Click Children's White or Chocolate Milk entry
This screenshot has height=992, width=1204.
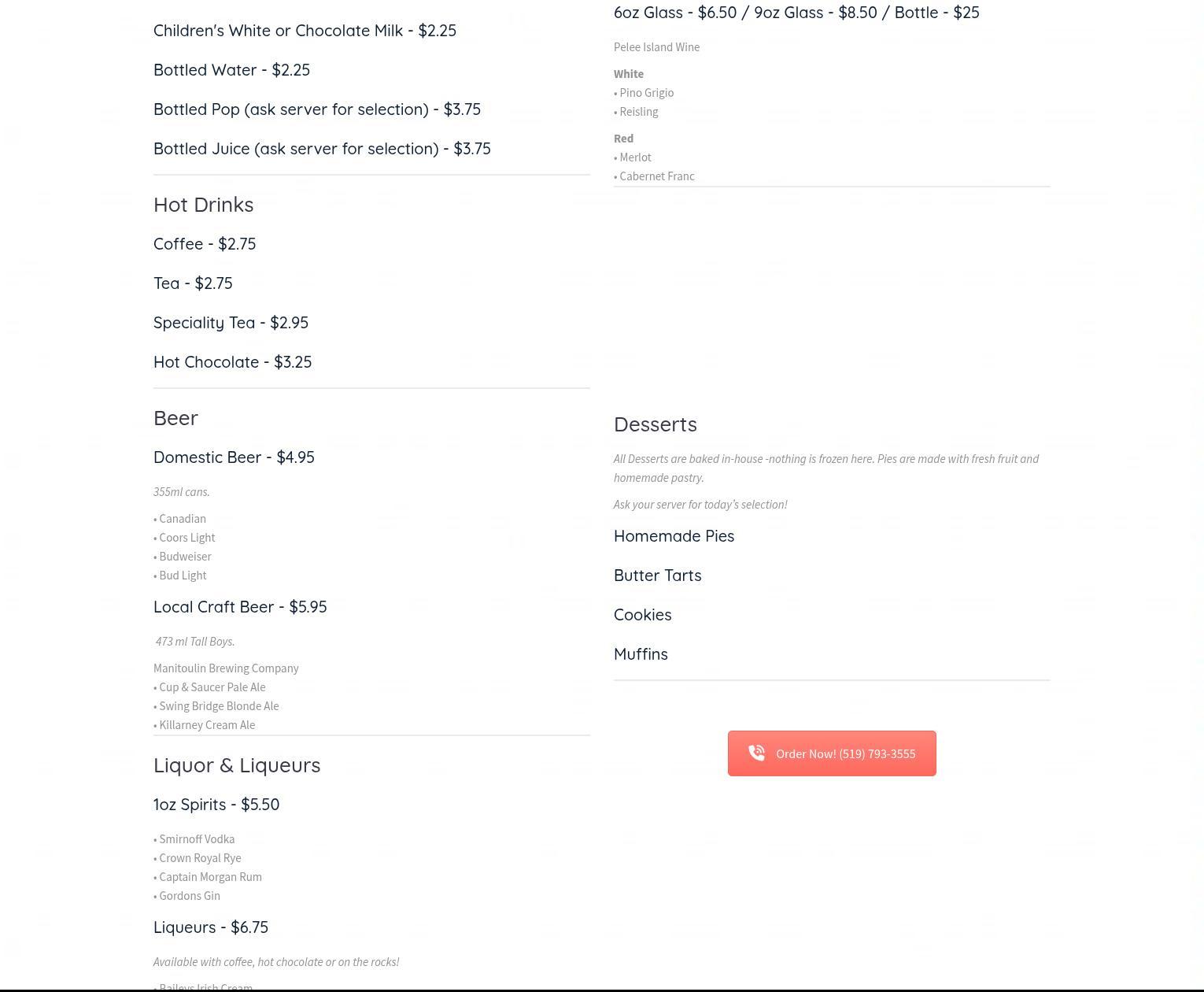click(305, 31)
